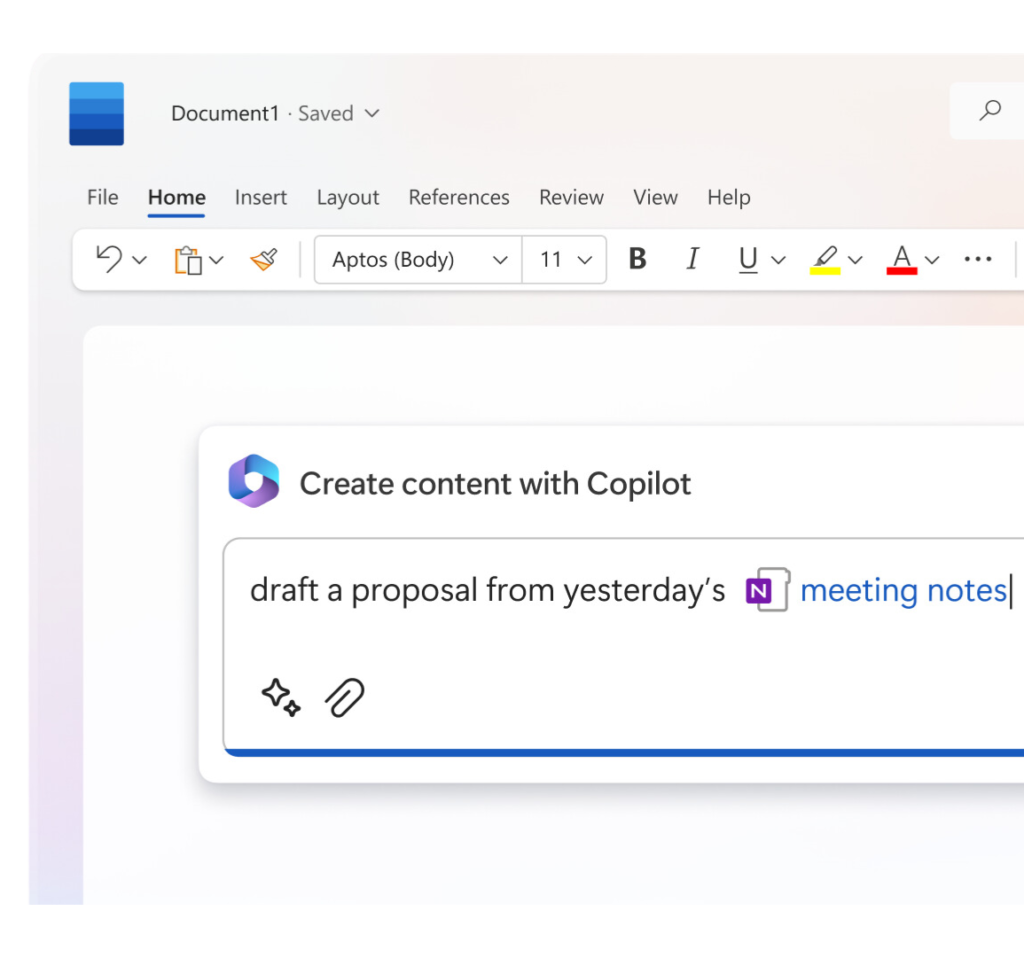Viewport: 1024px width, 958px height.
Task: Switch to the Layout tab
Action: [347, 197]
